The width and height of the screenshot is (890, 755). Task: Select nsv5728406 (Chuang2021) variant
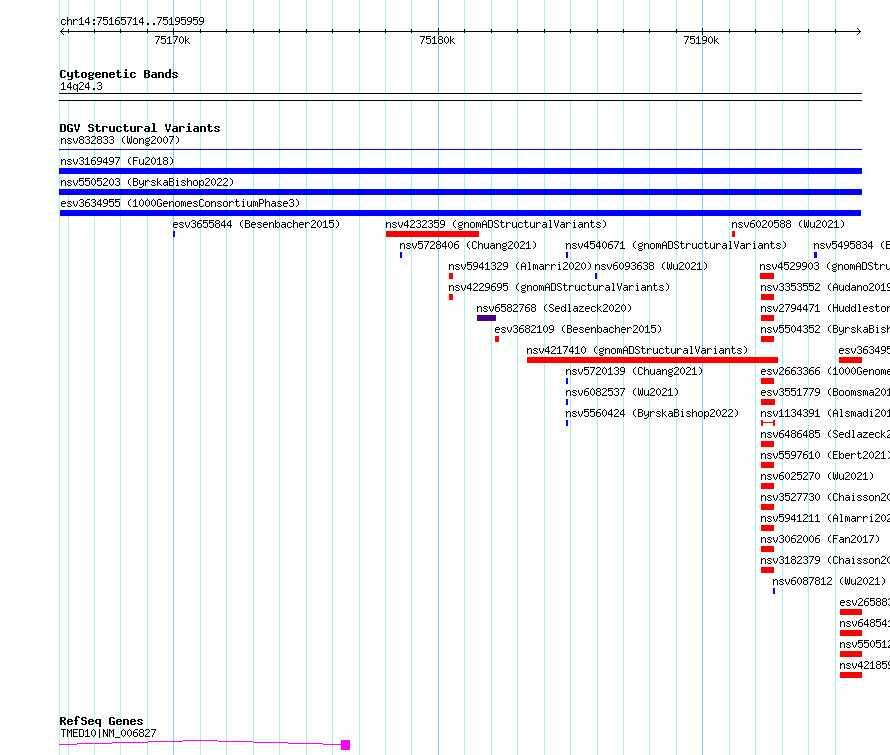pyautogui.click(x=468, y=245)
